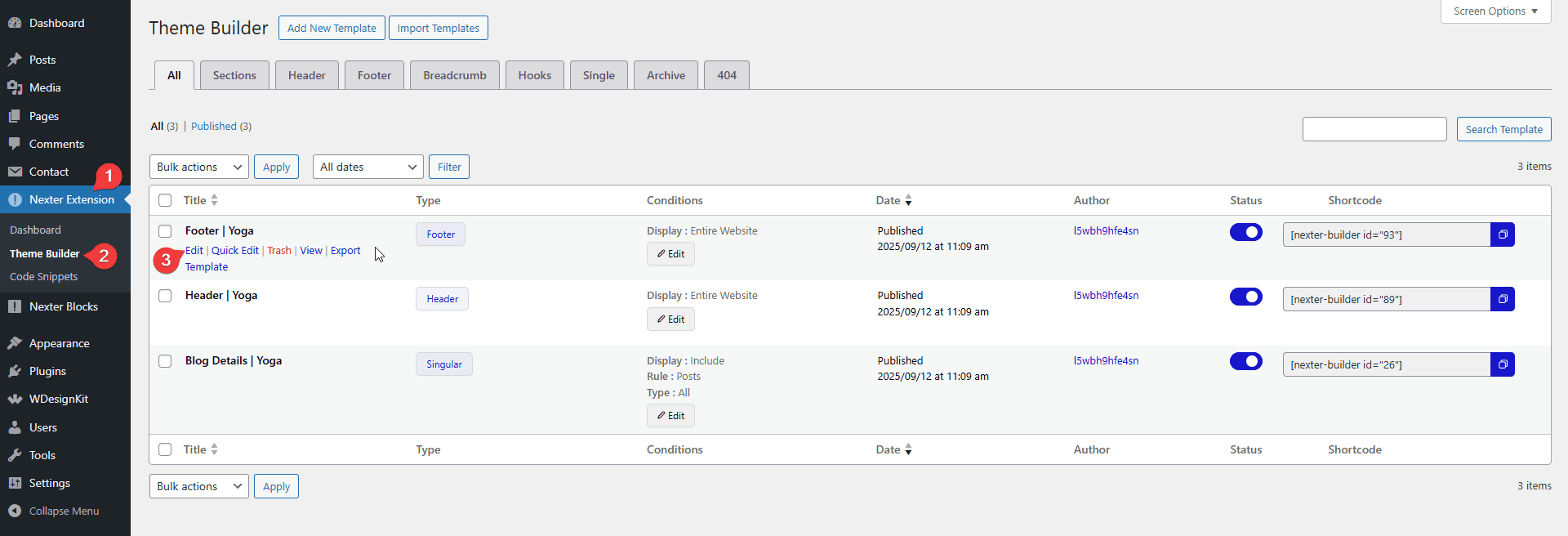This screenshot has height=536, width=1568.
Task: Click the Collapse Menu icon
Action: click(x=15, y=511)
